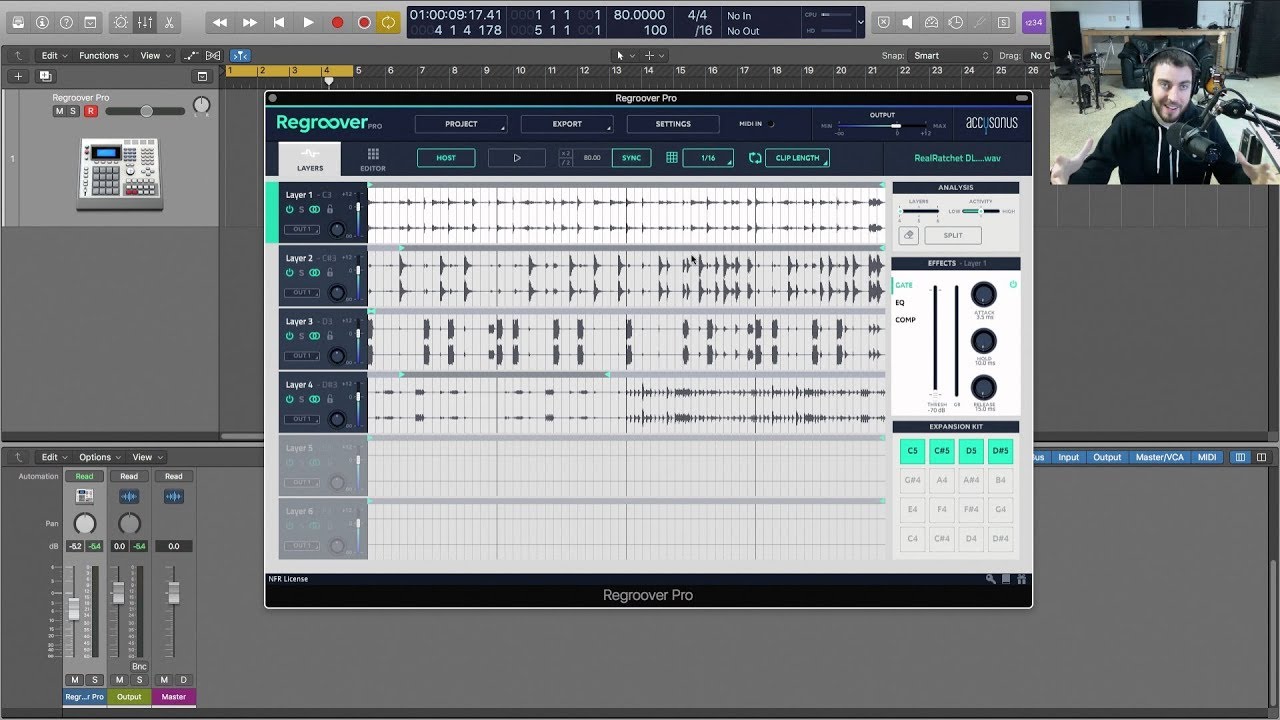Toggle the purple count-in 1234 button

point(1034,22)
